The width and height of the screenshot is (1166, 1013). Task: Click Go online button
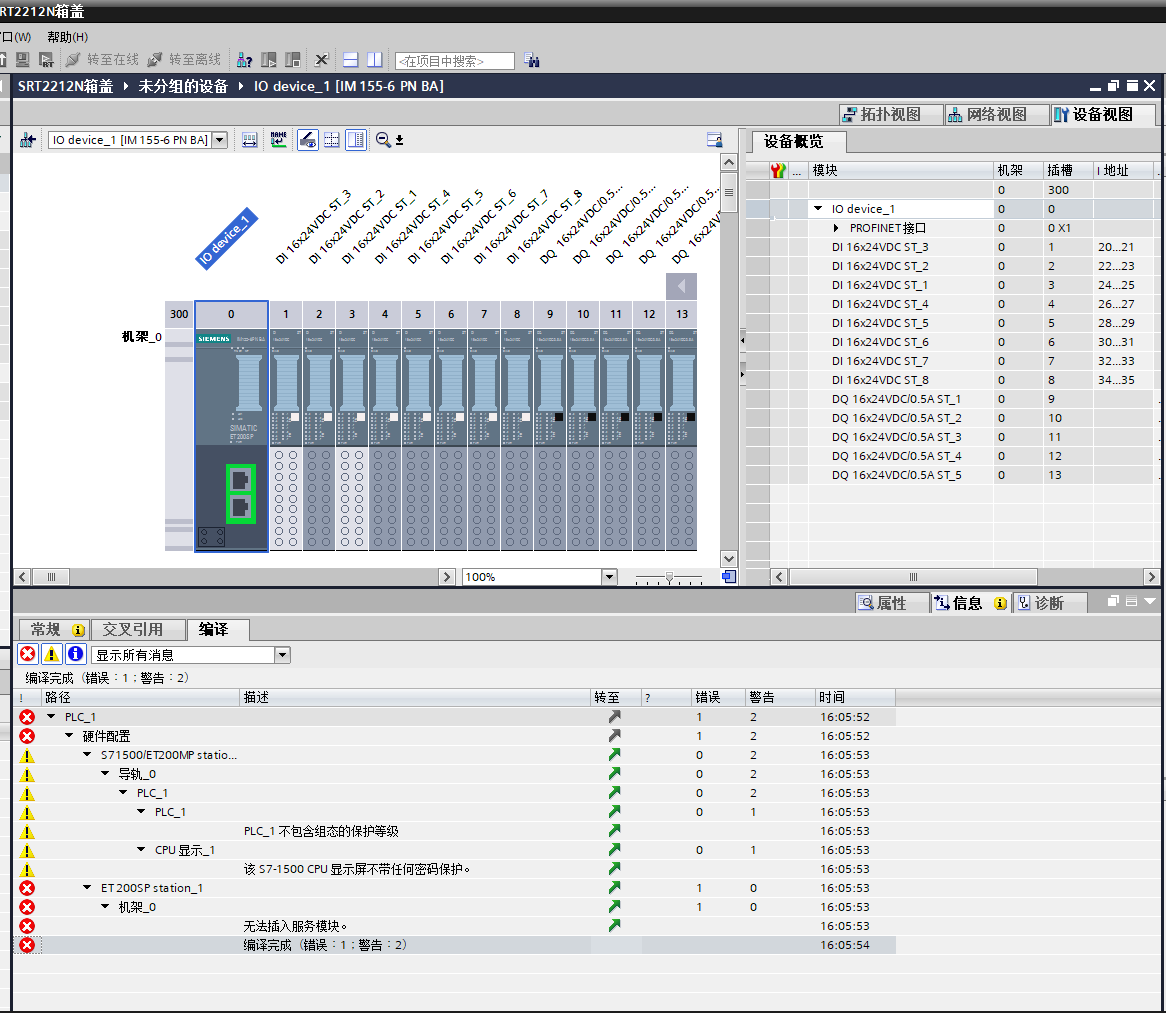coord(103,60)
